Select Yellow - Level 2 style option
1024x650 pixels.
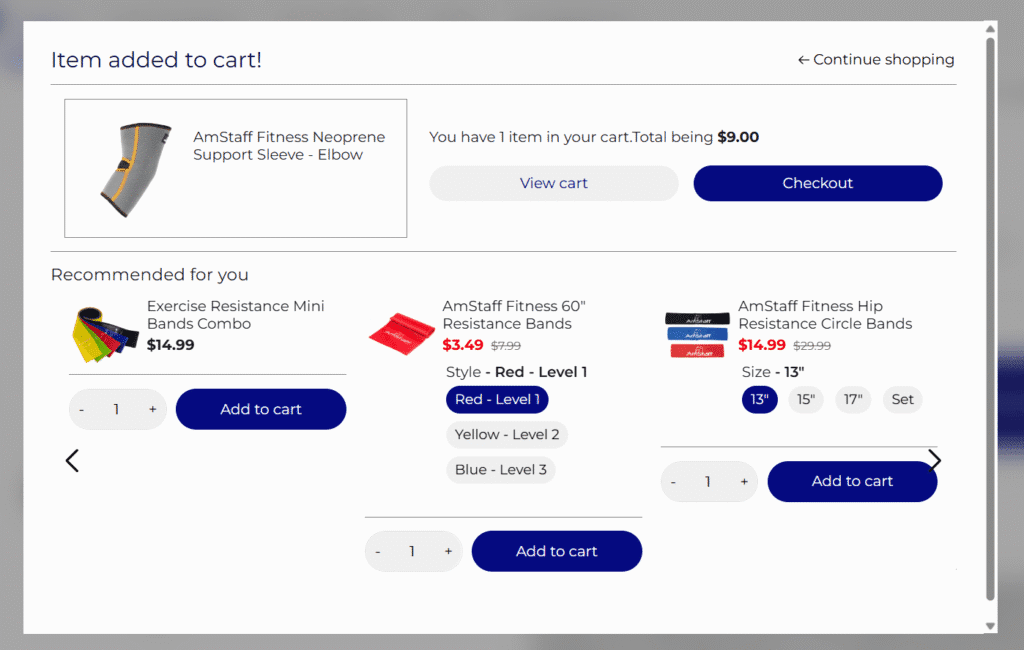click(507, 435)
